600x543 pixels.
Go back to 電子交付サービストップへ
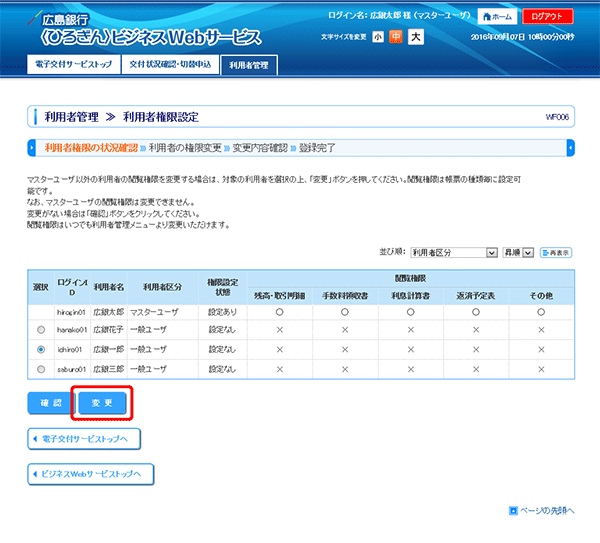pyautogui.click(x=84, y=439)
